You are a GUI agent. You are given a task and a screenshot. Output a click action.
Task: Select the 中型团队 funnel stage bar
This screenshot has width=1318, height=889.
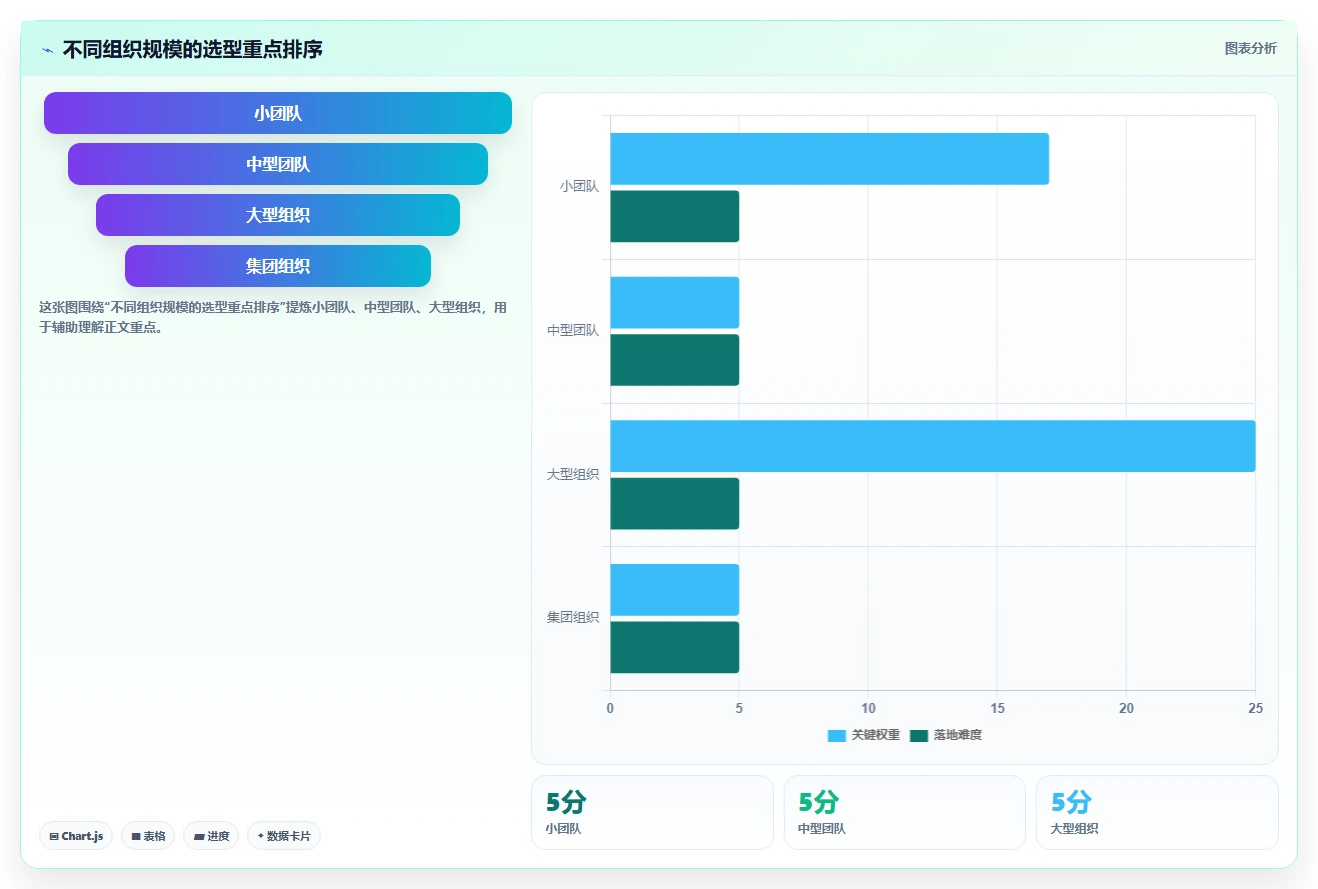pos(278,164)
